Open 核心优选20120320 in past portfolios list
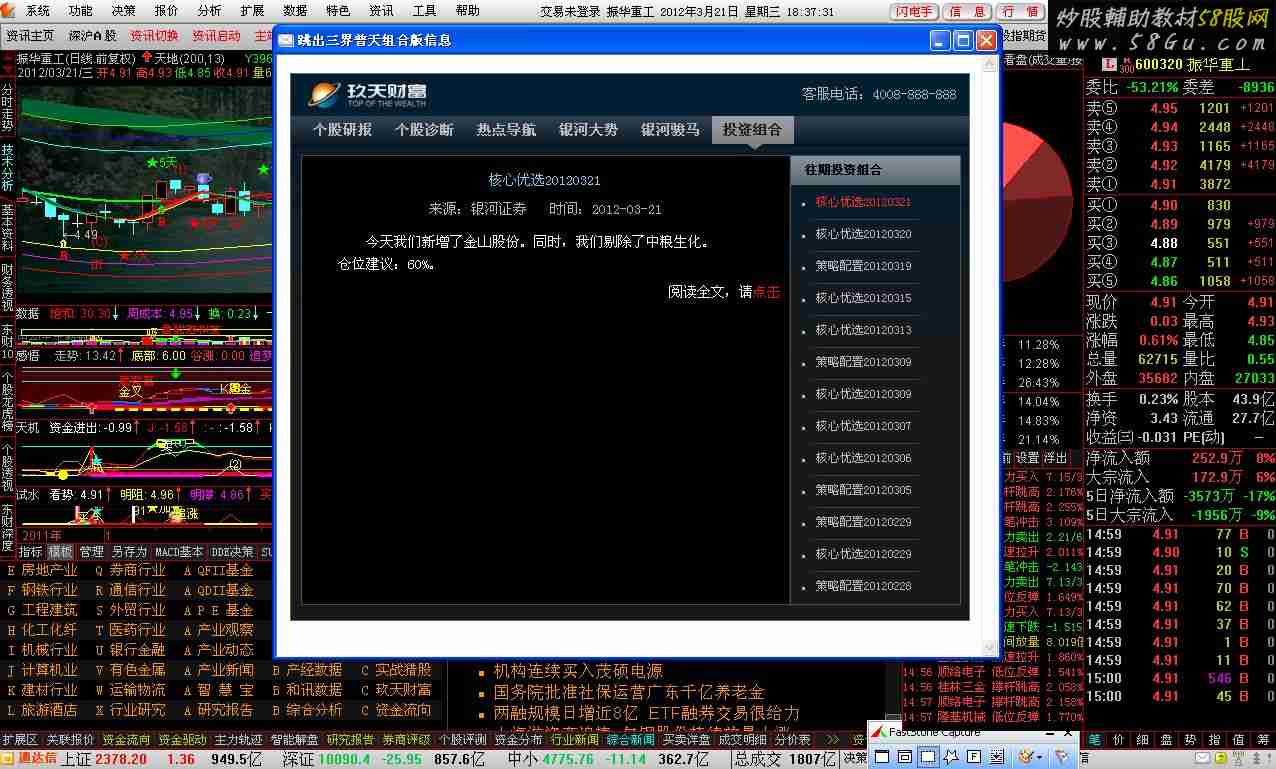1276x769 pixels. 863,234
